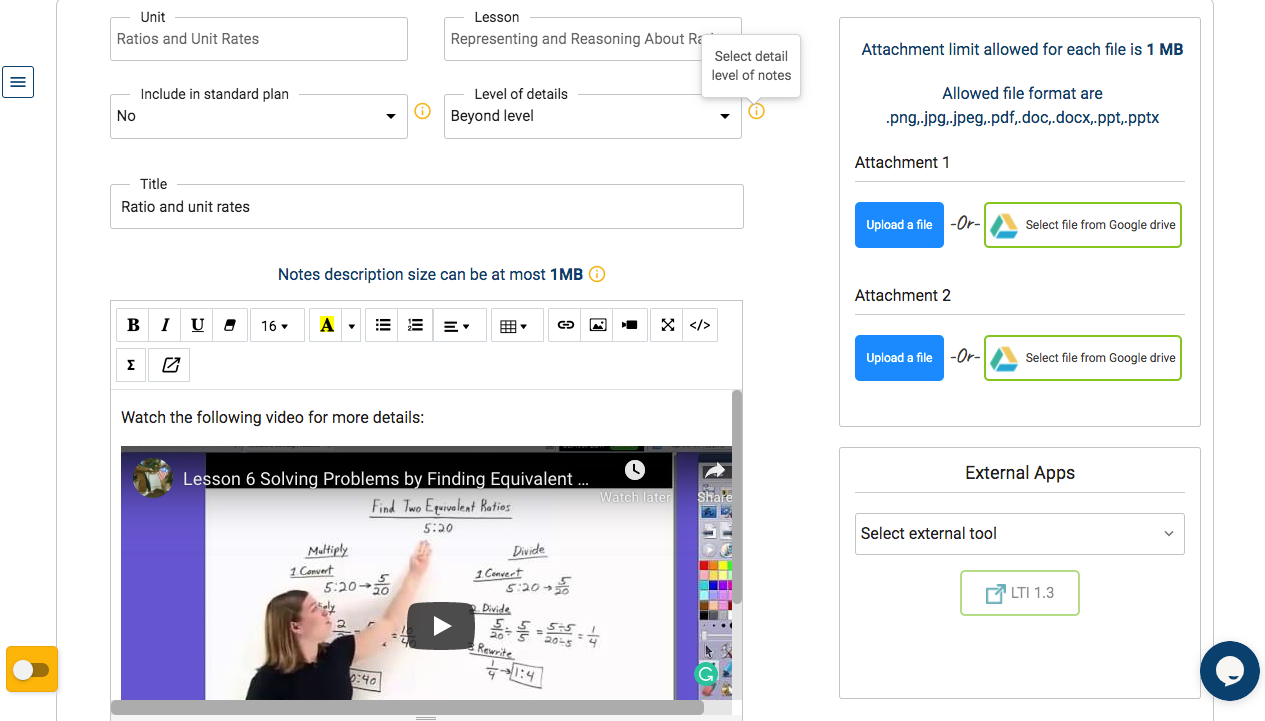Screen dimensions: 1265x721
Task: Select Google Drive file for Attachment 1
Action: coord(1083,225)
